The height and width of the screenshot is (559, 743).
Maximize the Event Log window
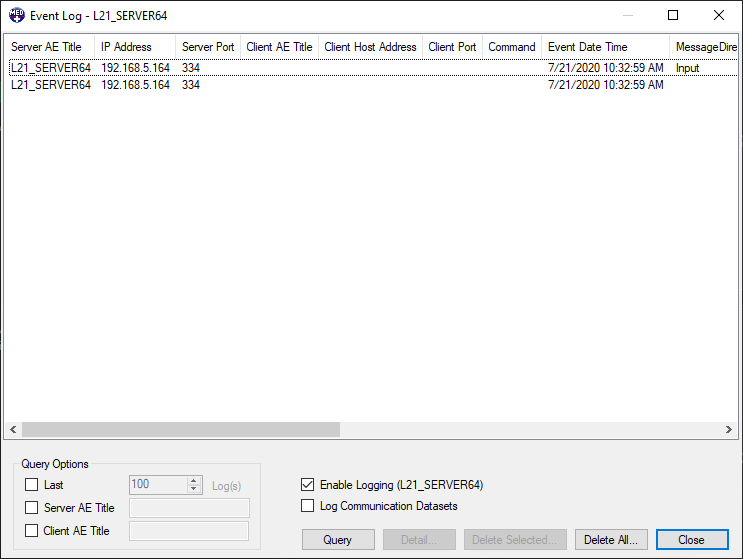point(673,16)
